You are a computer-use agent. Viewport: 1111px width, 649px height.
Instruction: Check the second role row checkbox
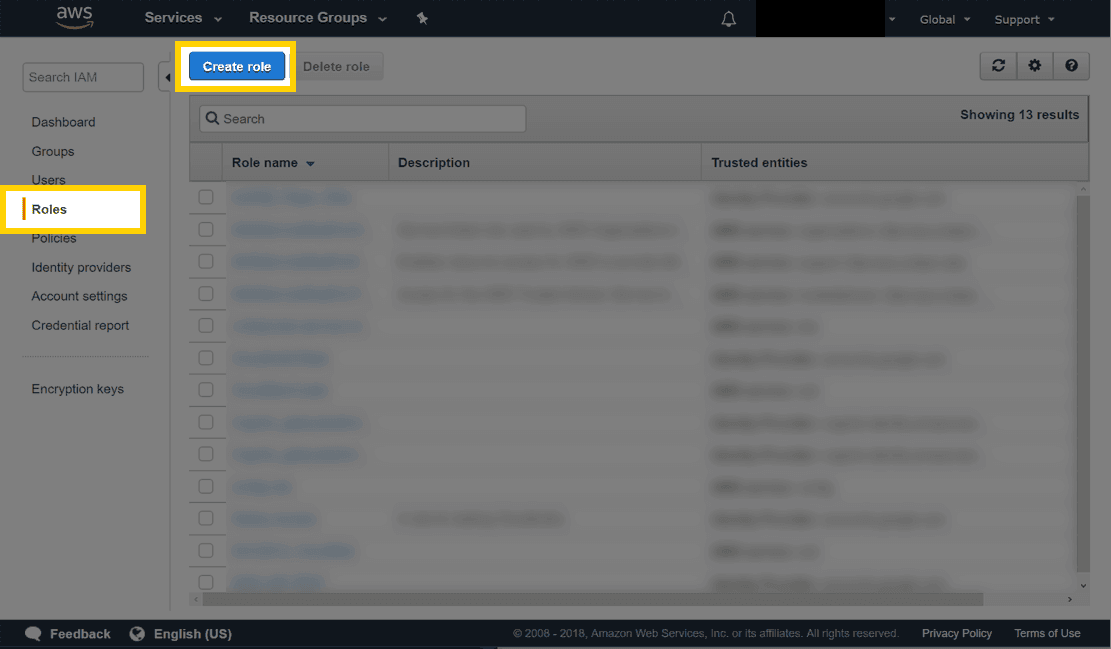[206, 229]
